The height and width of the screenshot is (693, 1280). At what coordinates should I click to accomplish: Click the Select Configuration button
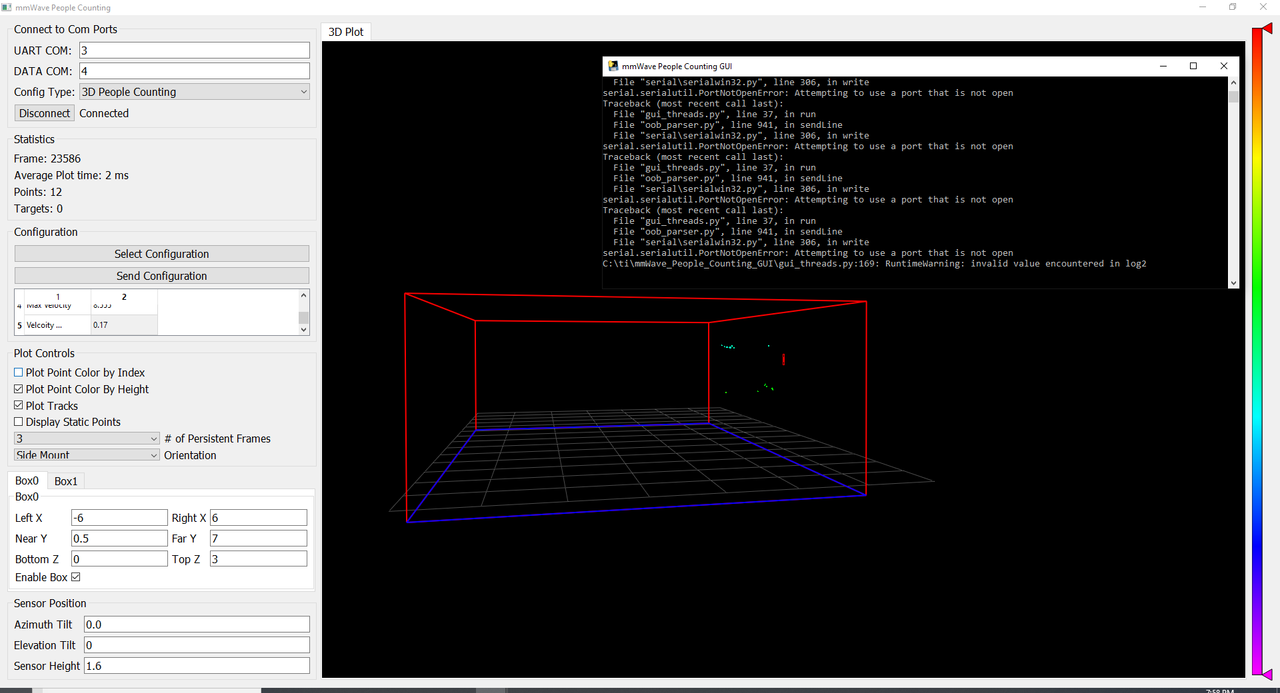tap(162, 254)
